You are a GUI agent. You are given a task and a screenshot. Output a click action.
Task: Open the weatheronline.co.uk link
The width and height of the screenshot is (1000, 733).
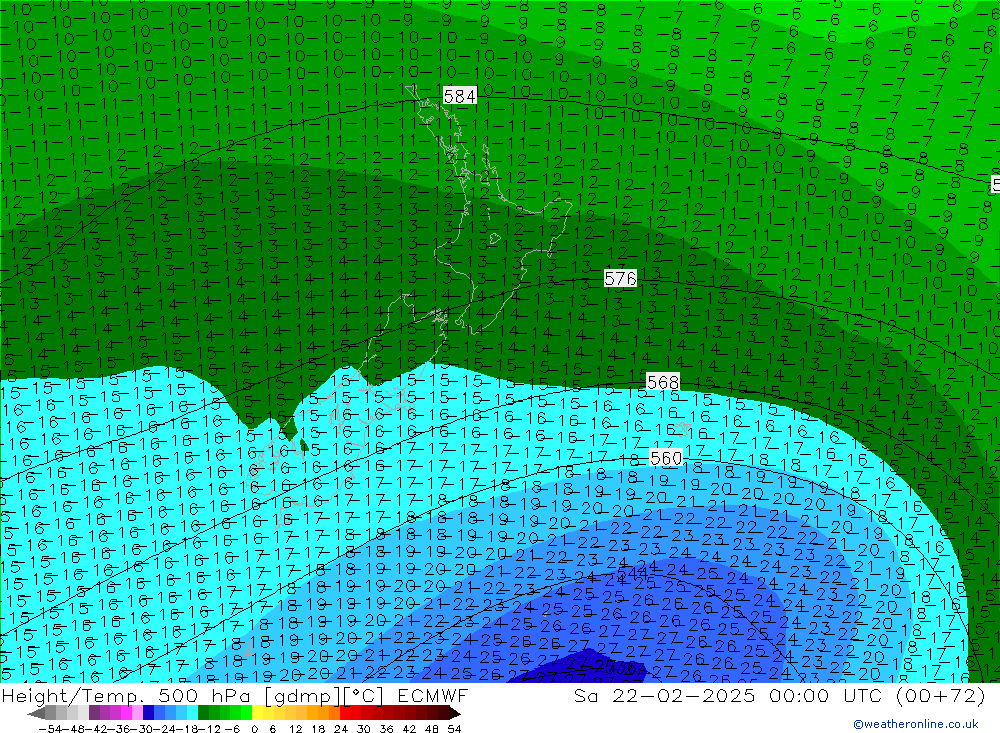click(x=916, y=724)
